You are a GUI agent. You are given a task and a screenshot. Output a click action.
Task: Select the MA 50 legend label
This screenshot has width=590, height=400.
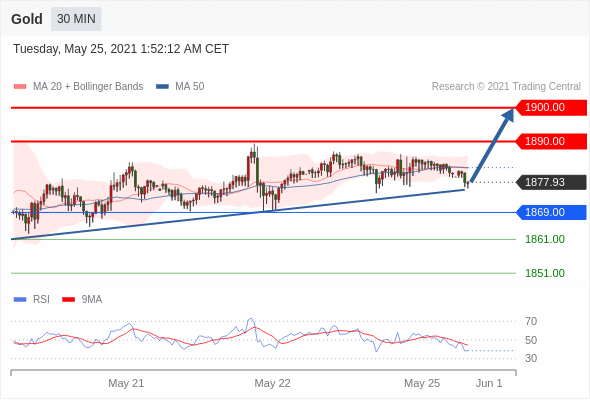(190, 87)
